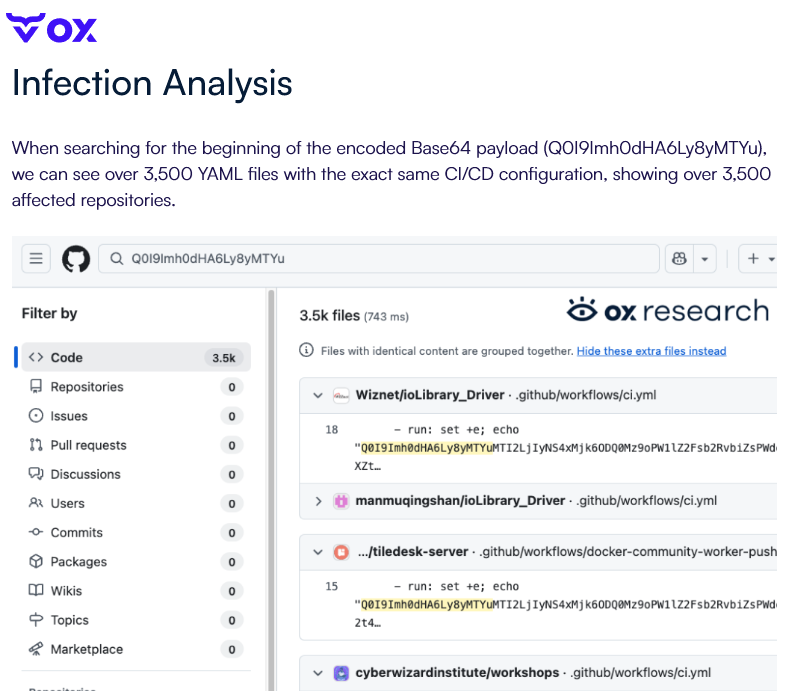The width and height of the screenshot is (799, 691).
Task: Select the Topics filter
Action: point(136,620)
